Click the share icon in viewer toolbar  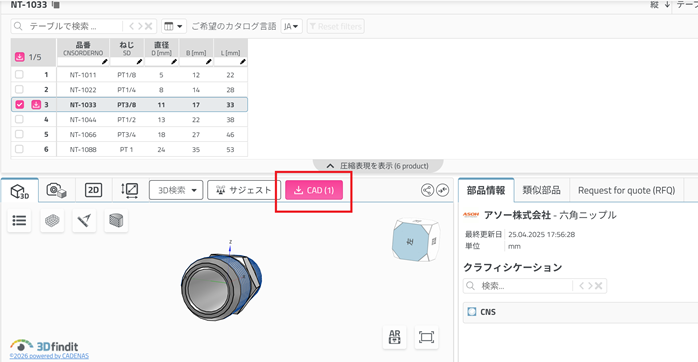pyautogui.click(x=427, y=190)
